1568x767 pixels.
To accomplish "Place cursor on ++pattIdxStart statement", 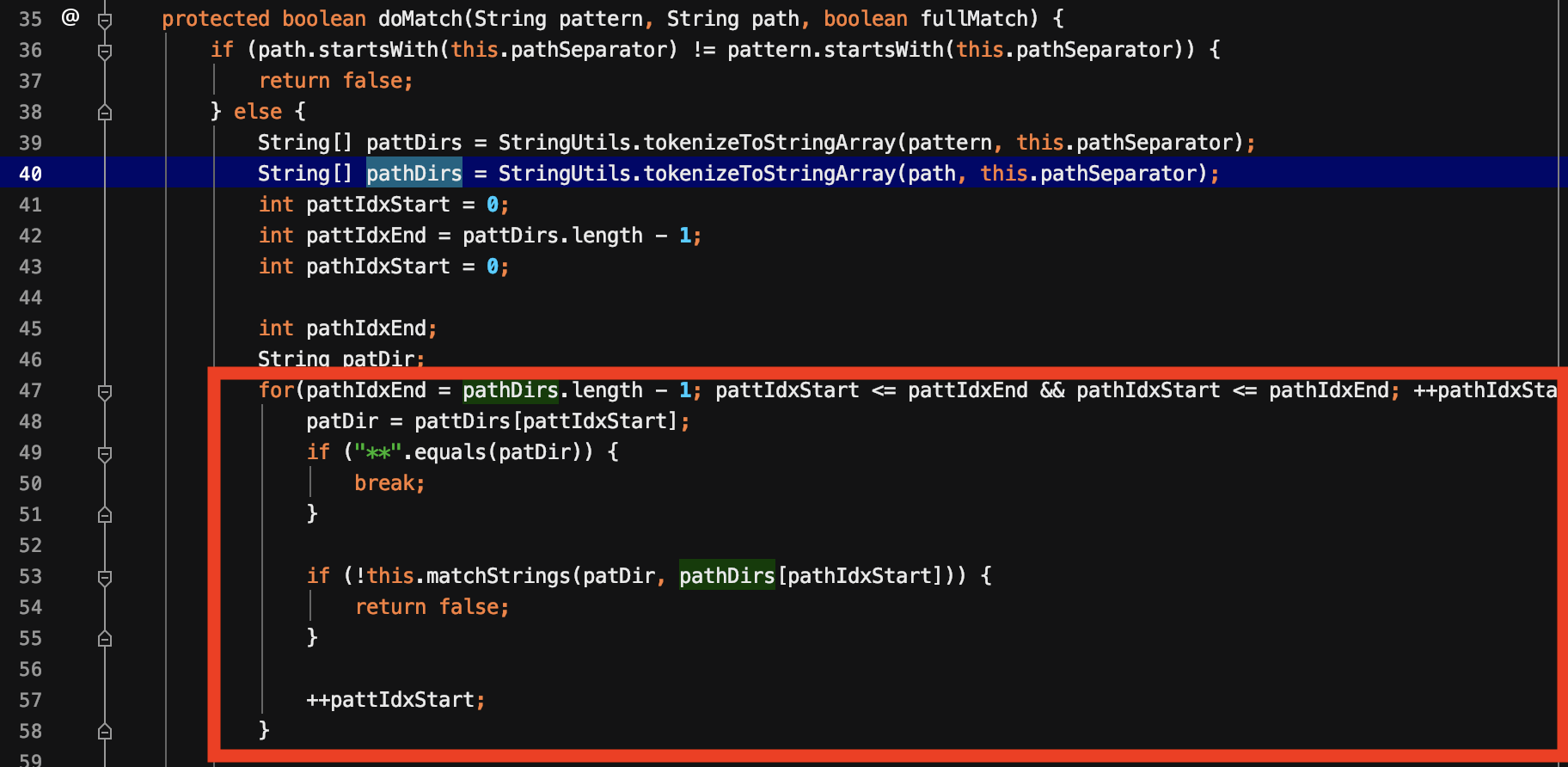I will point(395,700).
